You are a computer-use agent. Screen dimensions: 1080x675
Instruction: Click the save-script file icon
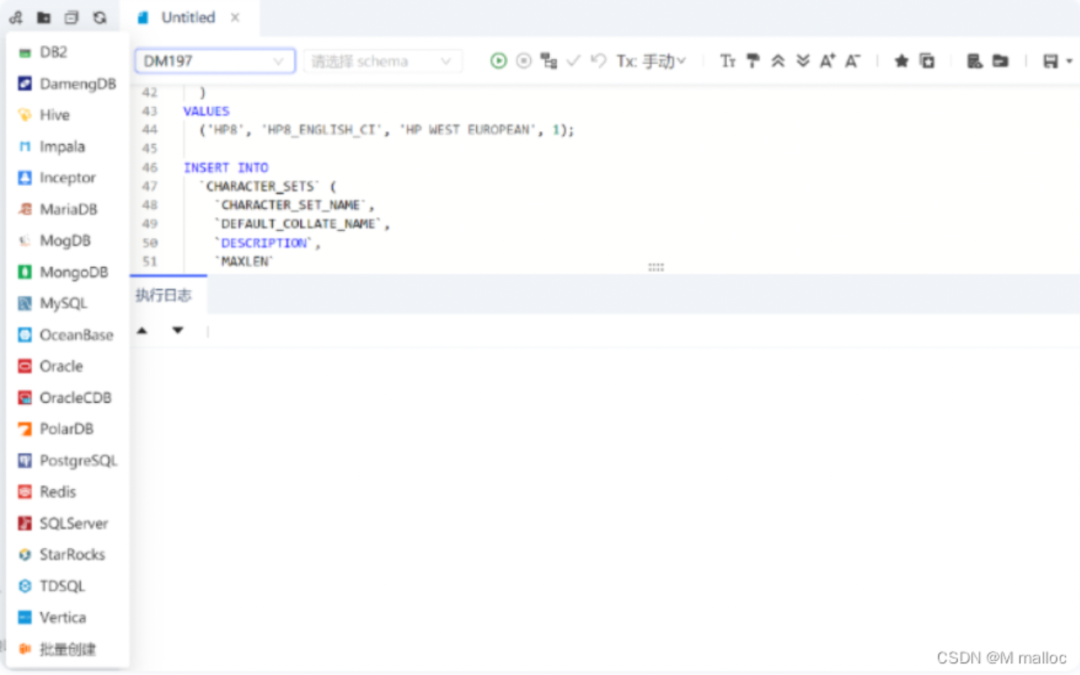click(974, 61)
